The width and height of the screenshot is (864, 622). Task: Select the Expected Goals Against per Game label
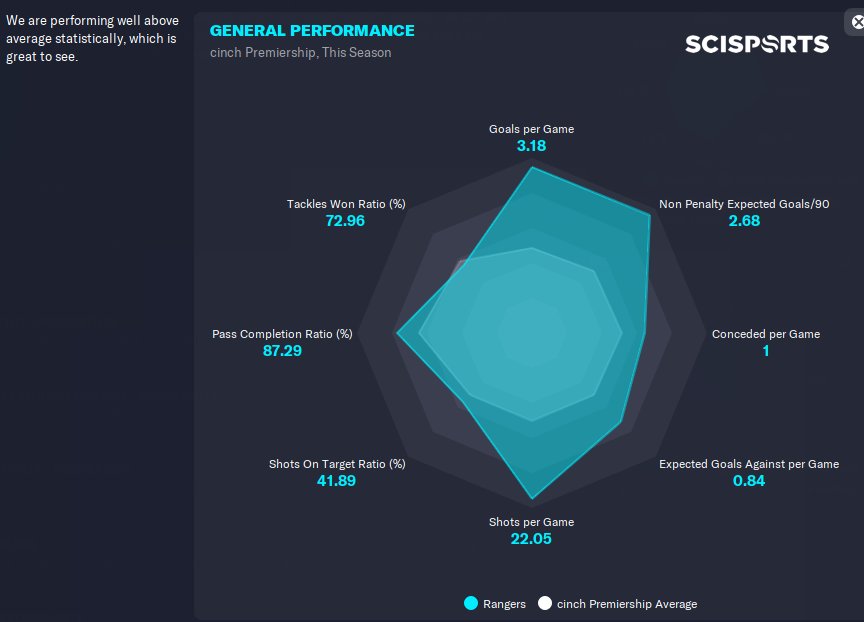tap(748, 464)
